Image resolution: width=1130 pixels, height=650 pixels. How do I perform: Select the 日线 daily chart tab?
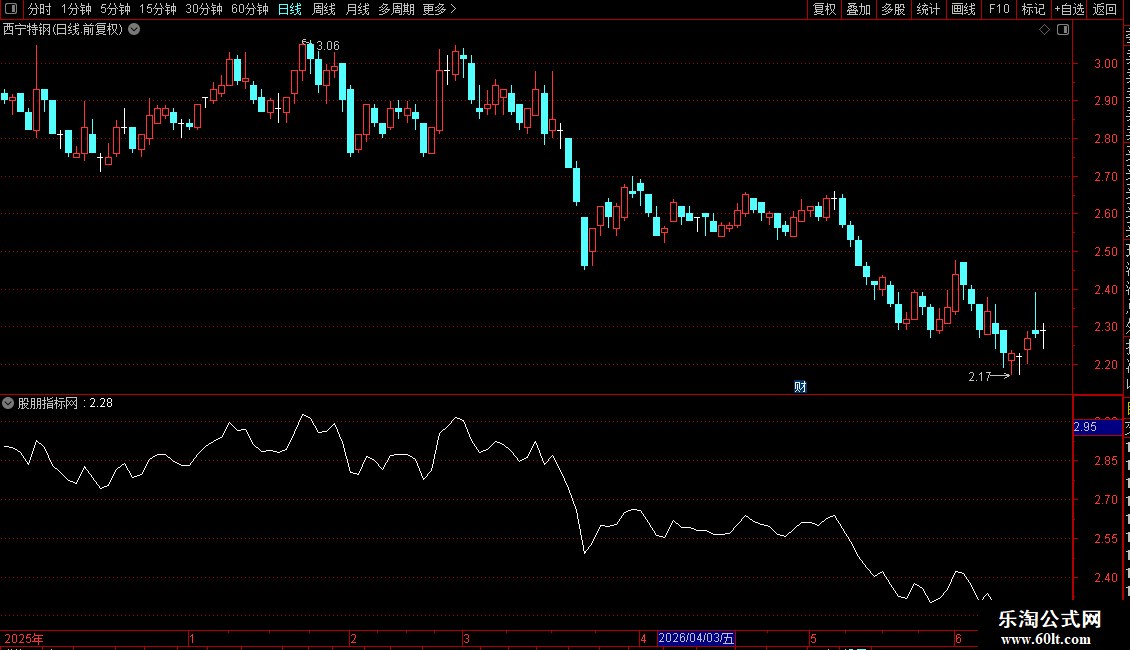point(290,9)
